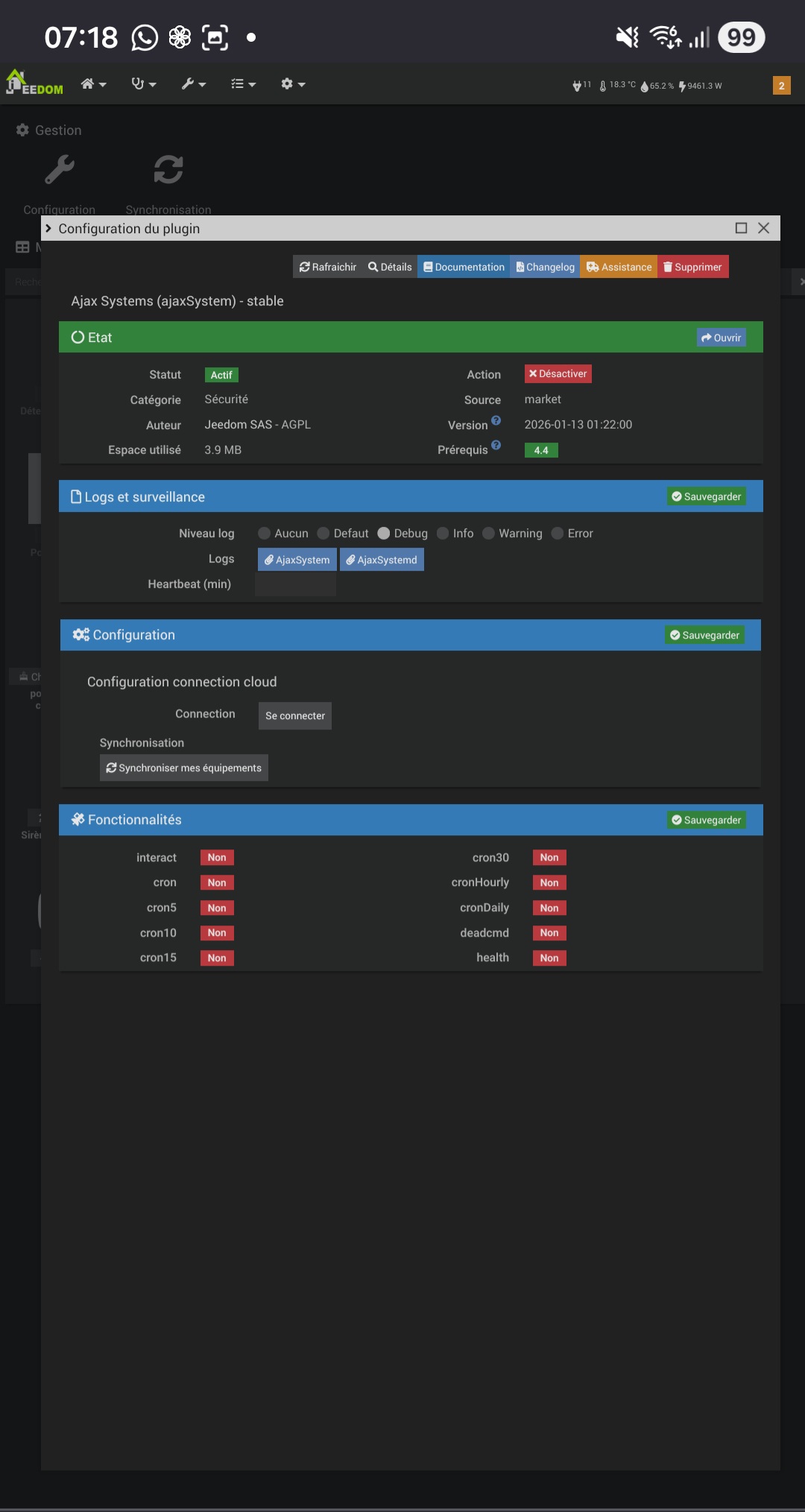The width and height of the screenshot is (805, 1512).
Task: Toggle the cronDaily Non badge
Action: tap(549, 908)
